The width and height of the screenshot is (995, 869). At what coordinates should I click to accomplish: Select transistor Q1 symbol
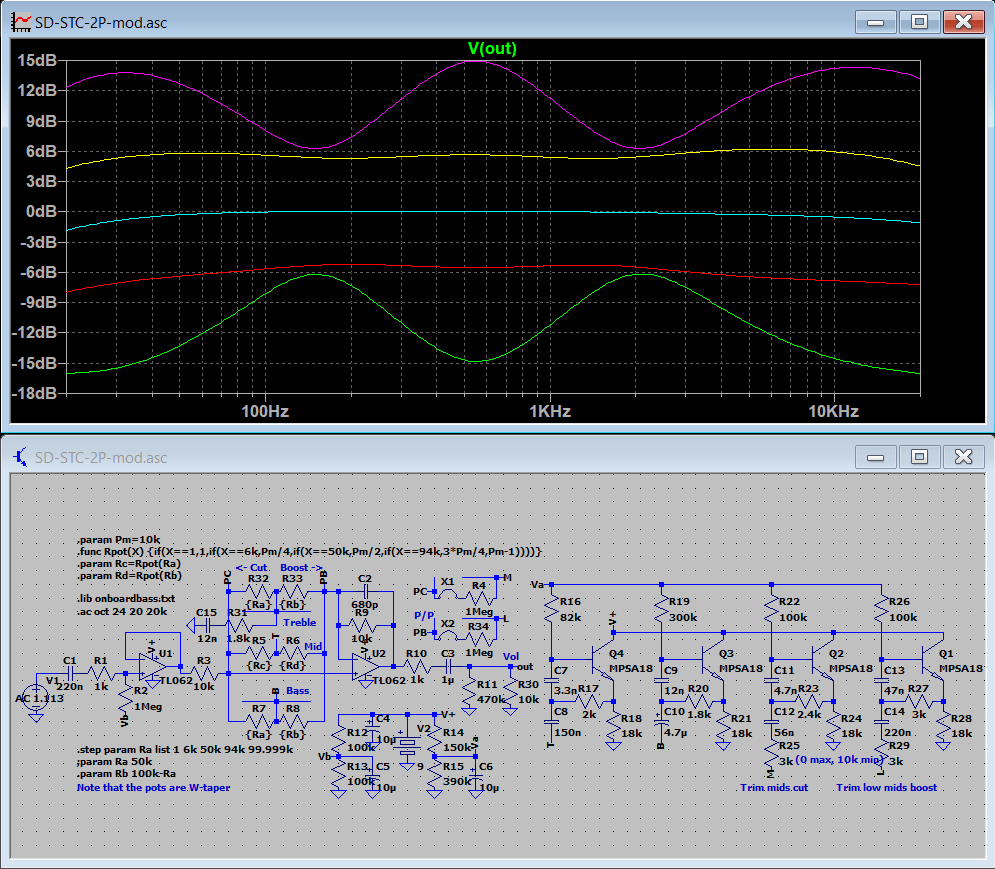pyautogui.click(x=933, y=660)
